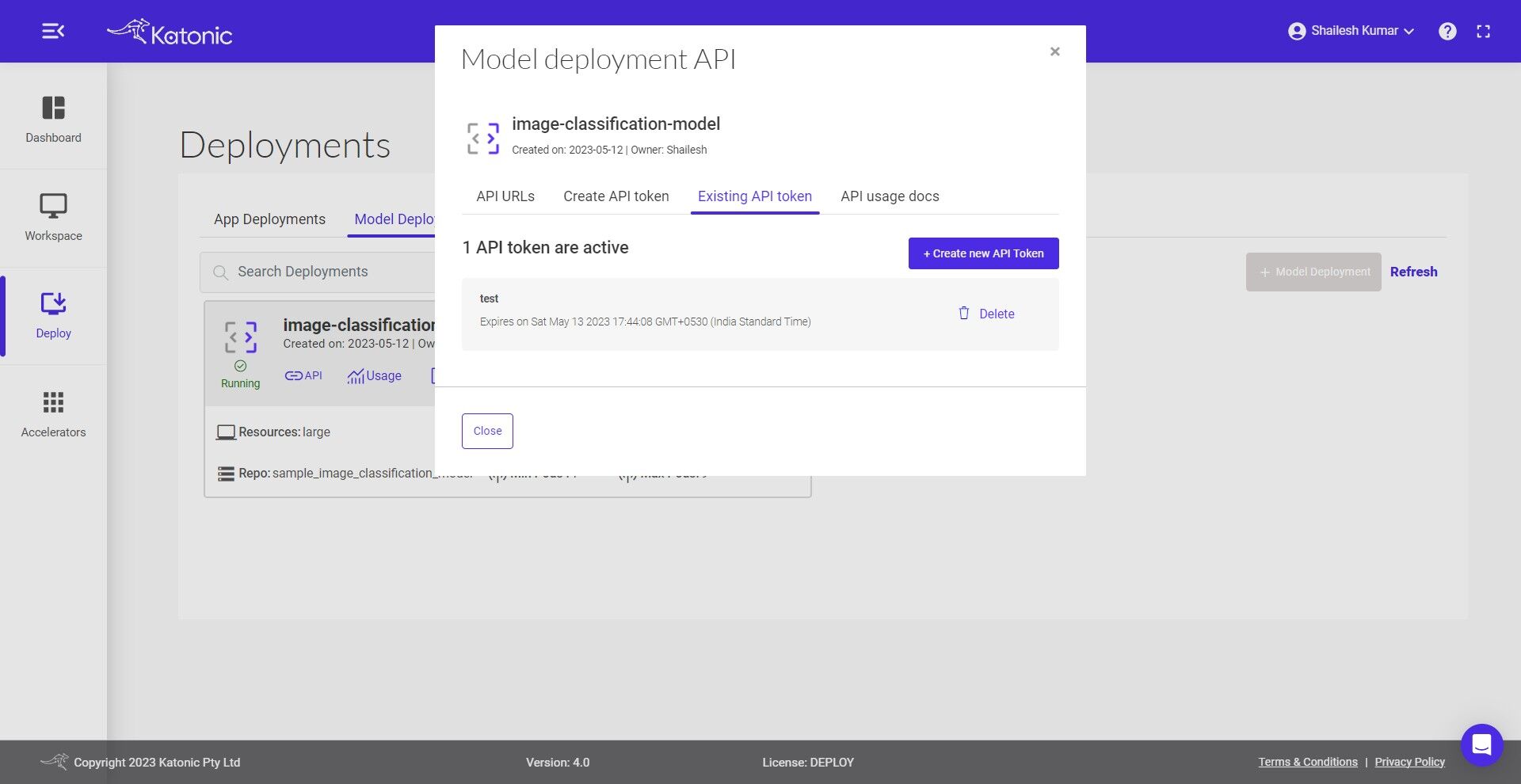Open the help question mark icon
Screen dimensions: 1521x784
[x=1447, y=31]
